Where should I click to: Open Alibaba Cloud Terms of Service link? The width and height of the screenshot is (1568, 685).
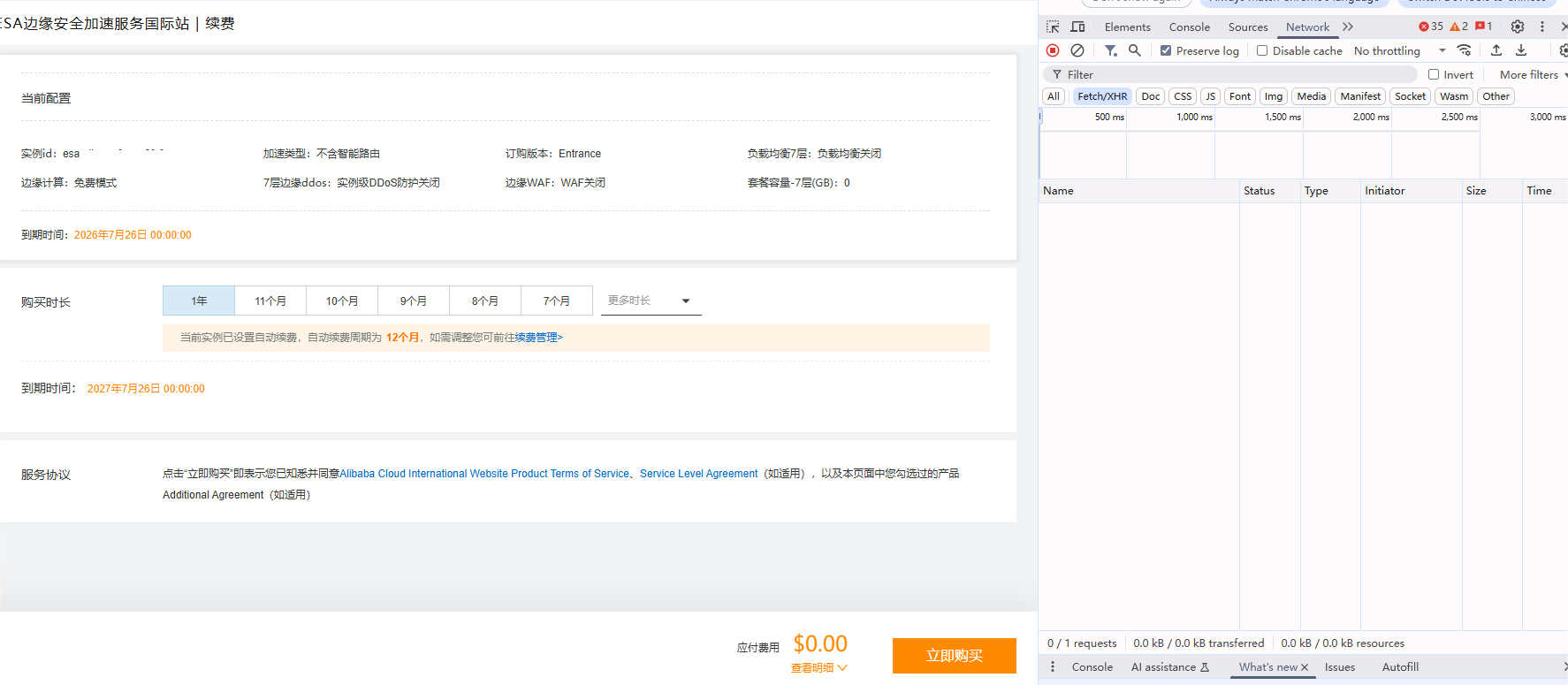click(x=484, y=474)
